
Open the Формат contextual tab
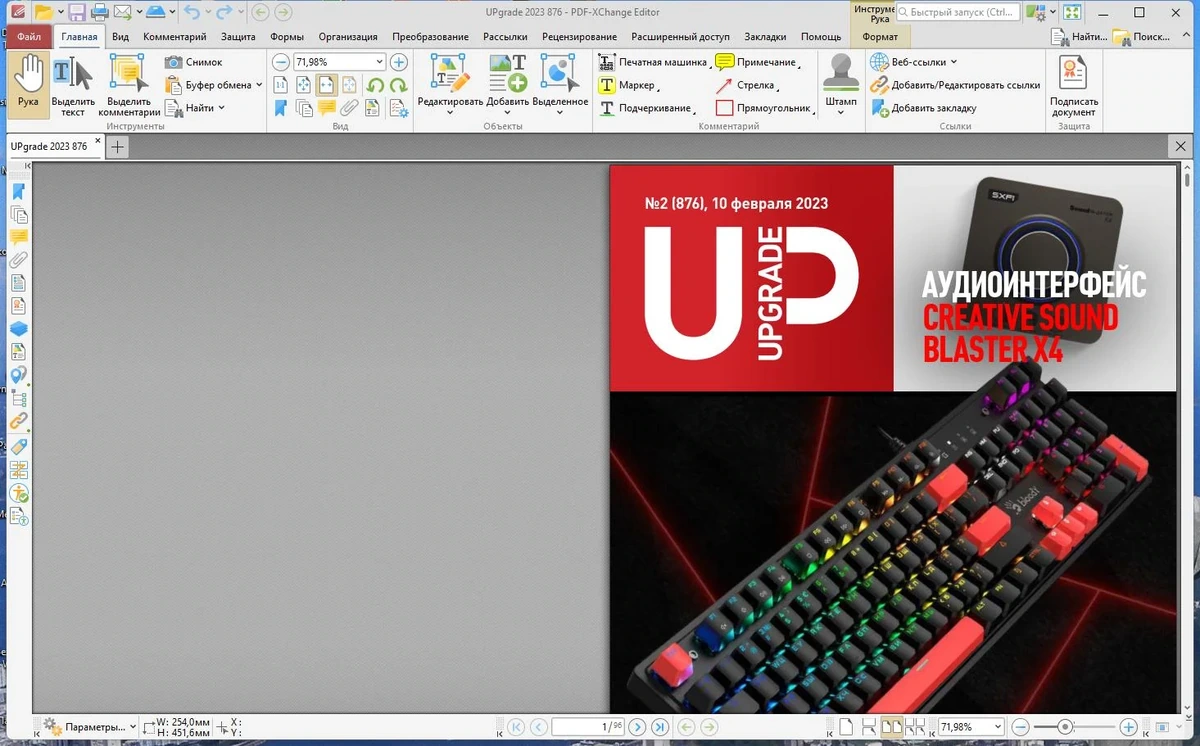click(880, 37)
